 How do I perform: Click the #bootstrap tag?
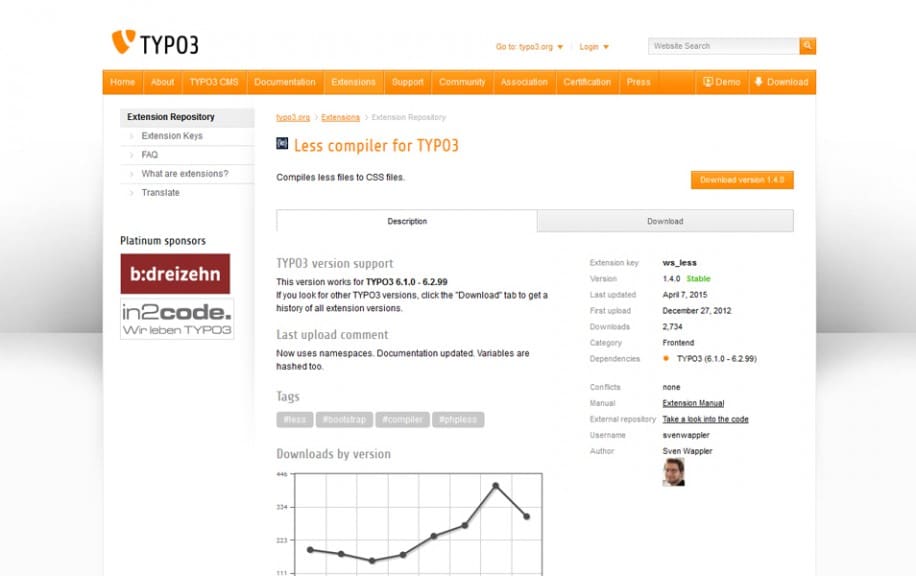pyautogui.click(x=346, y=420)
